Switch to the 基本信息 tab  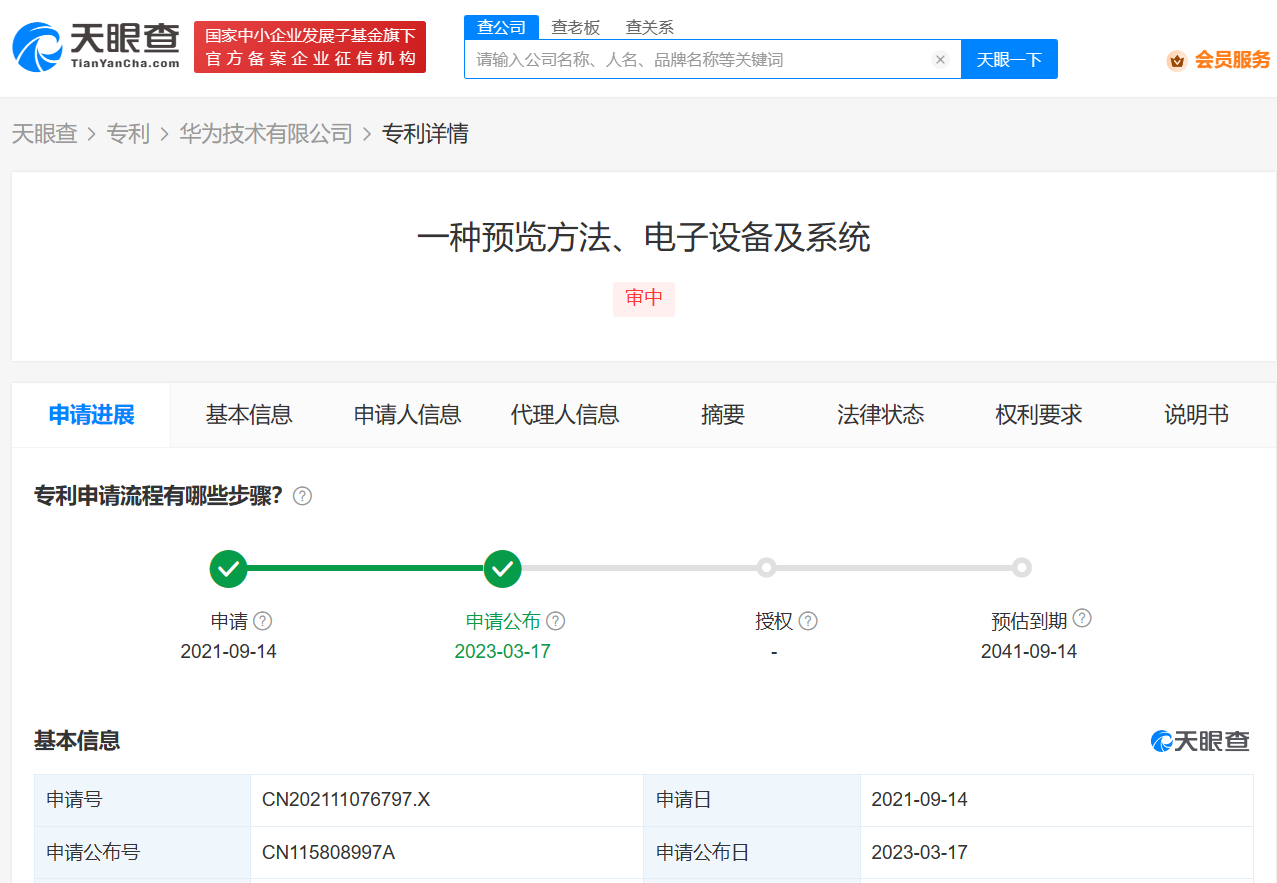(249, 415)
